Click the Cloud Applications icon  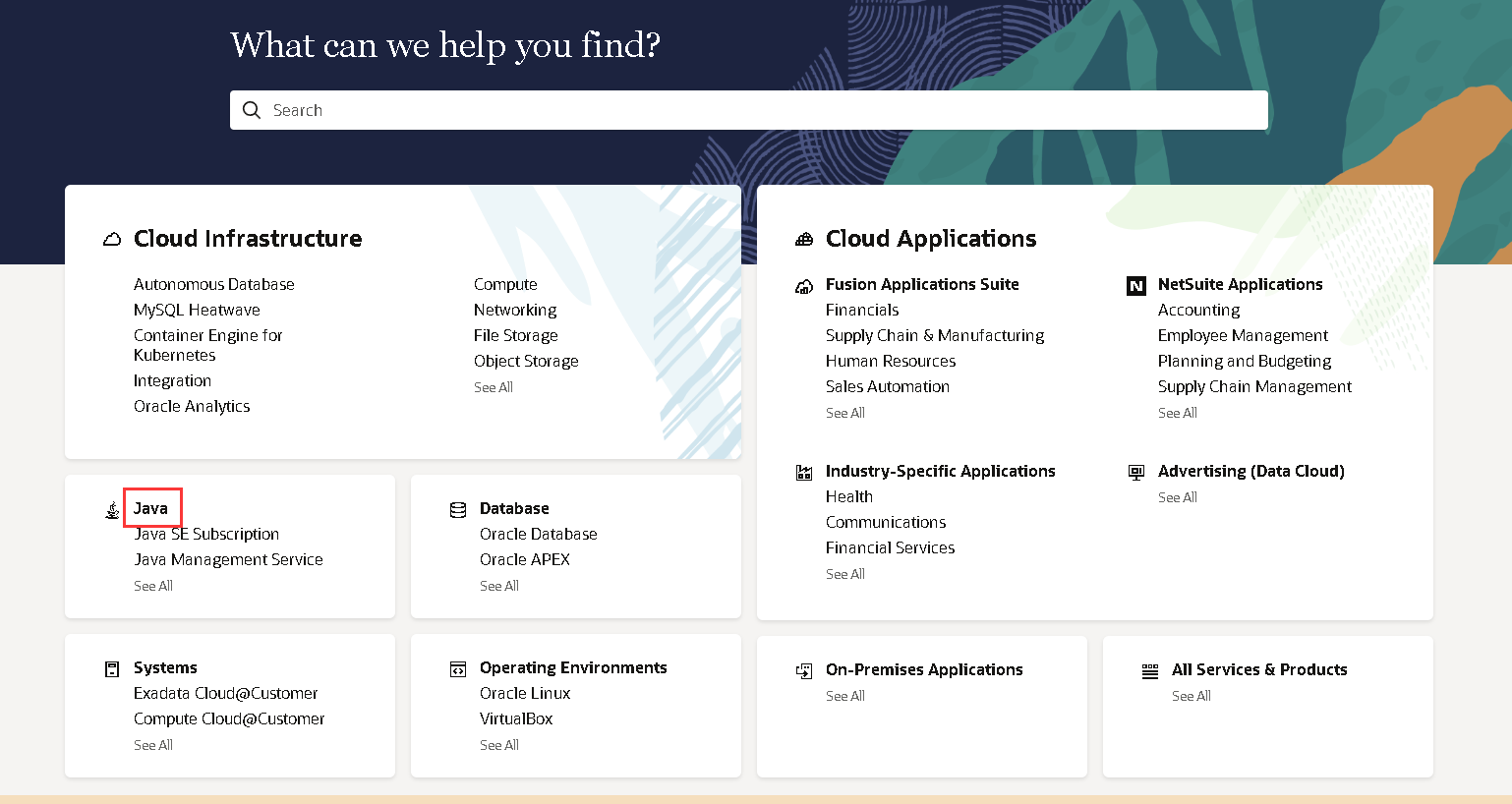804,239
